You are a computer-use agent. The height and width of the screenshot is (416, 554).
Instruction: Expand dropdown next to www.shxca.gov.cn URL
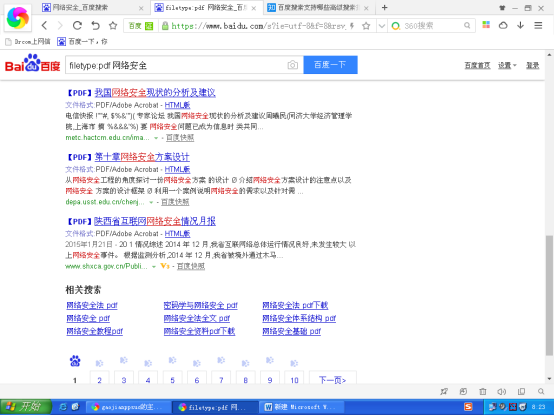[154, 266]
